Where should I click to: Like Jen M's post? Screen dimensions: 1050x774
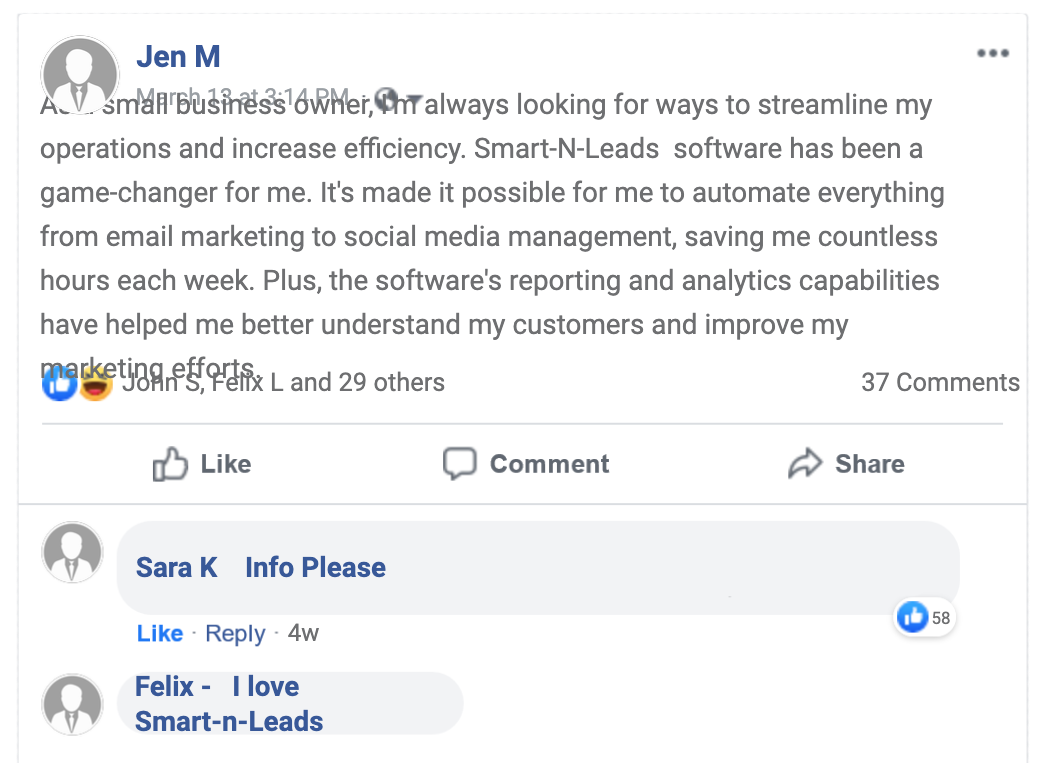(202, 464)
